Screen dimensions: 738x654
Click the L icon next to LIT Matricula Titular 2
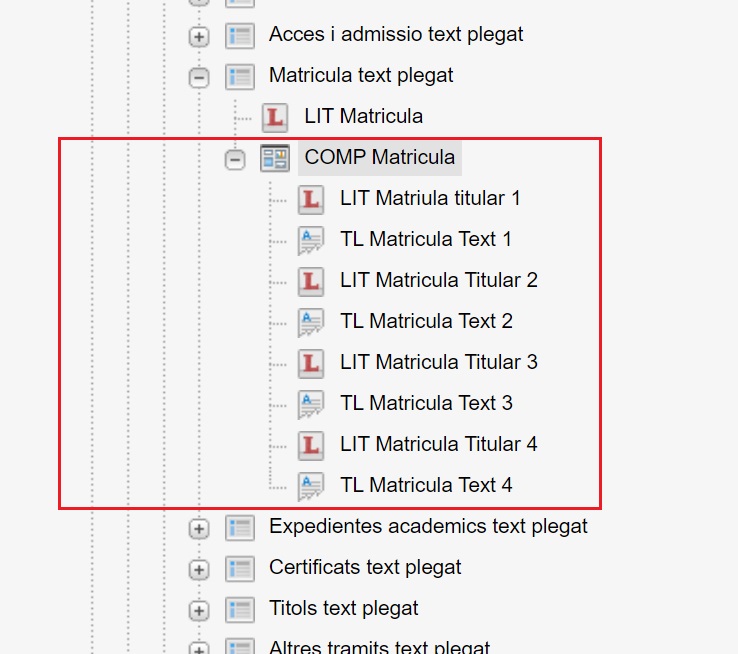tap(311, 281)
